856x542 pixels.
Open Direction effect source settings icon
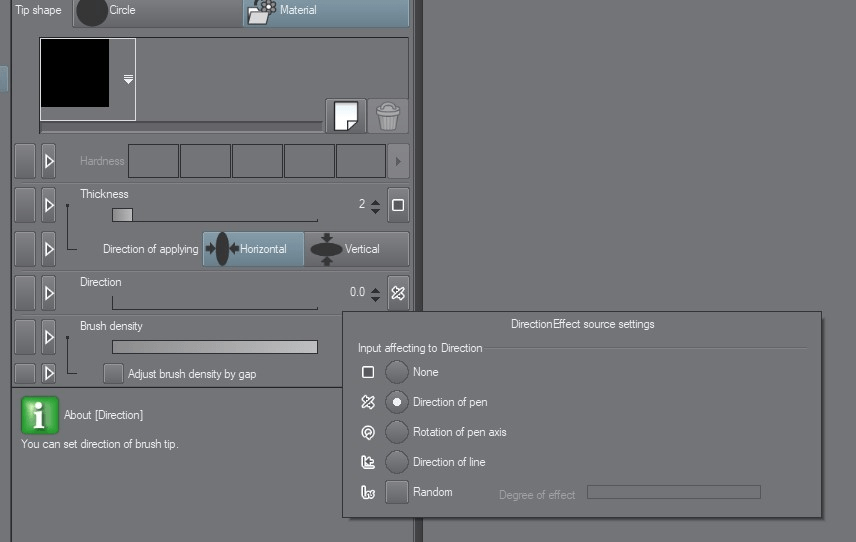coord(398,293)
